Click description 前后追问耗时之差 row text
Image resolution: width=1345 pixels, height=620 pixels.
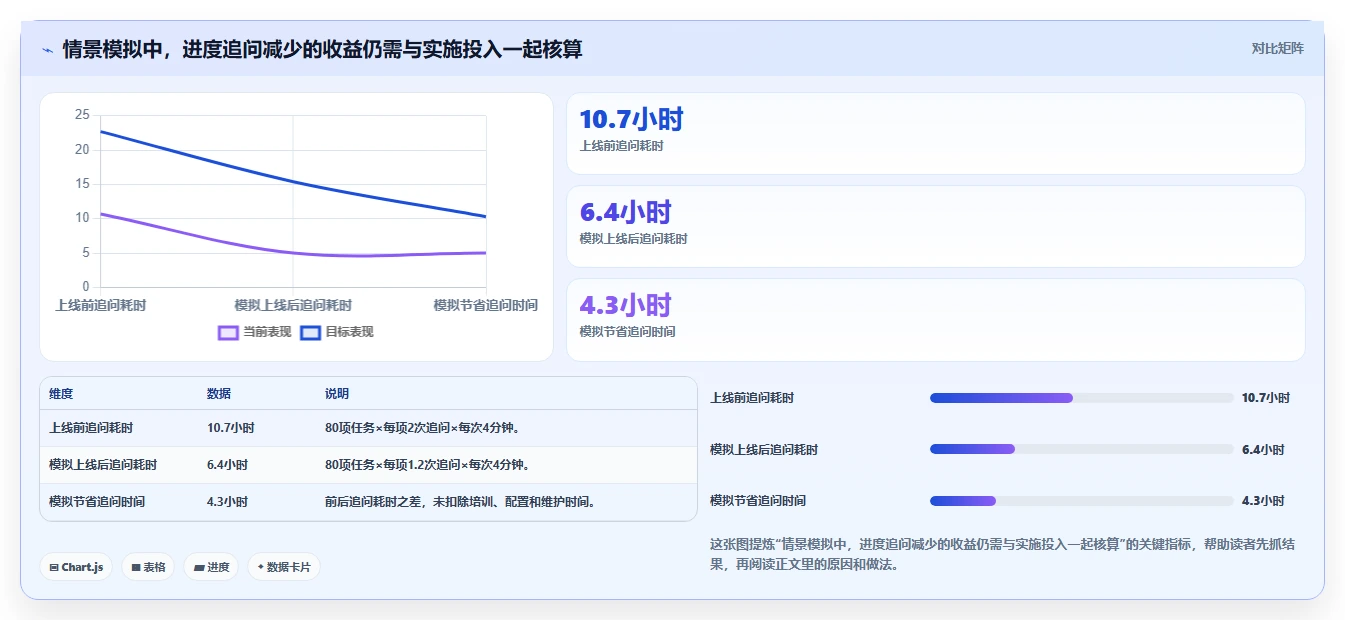click(x=462, y=502)
